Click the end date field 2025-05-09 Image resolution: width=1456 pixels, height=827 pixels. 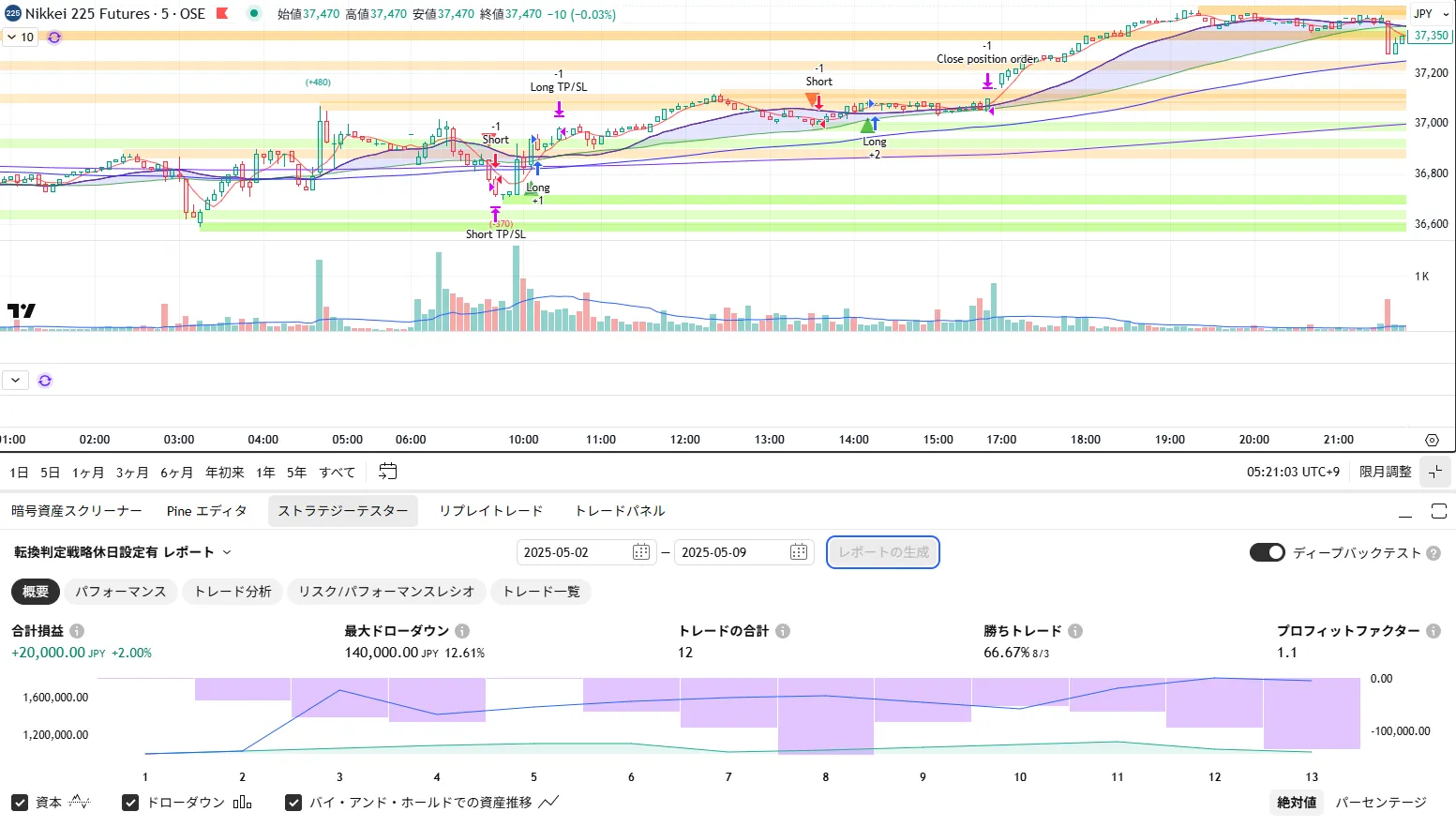tap(743, 552)
